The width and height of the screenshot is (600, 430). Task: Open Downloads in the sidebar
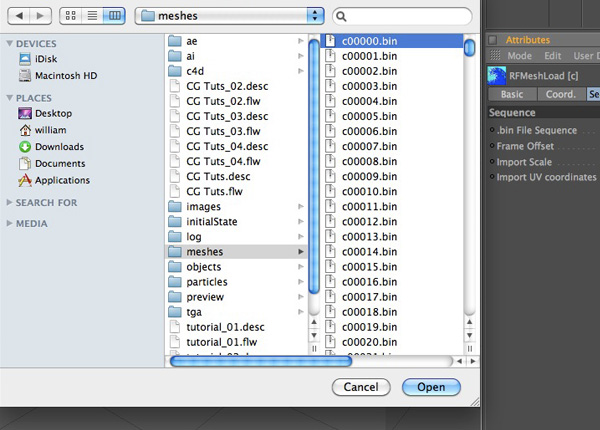point(51,147)
